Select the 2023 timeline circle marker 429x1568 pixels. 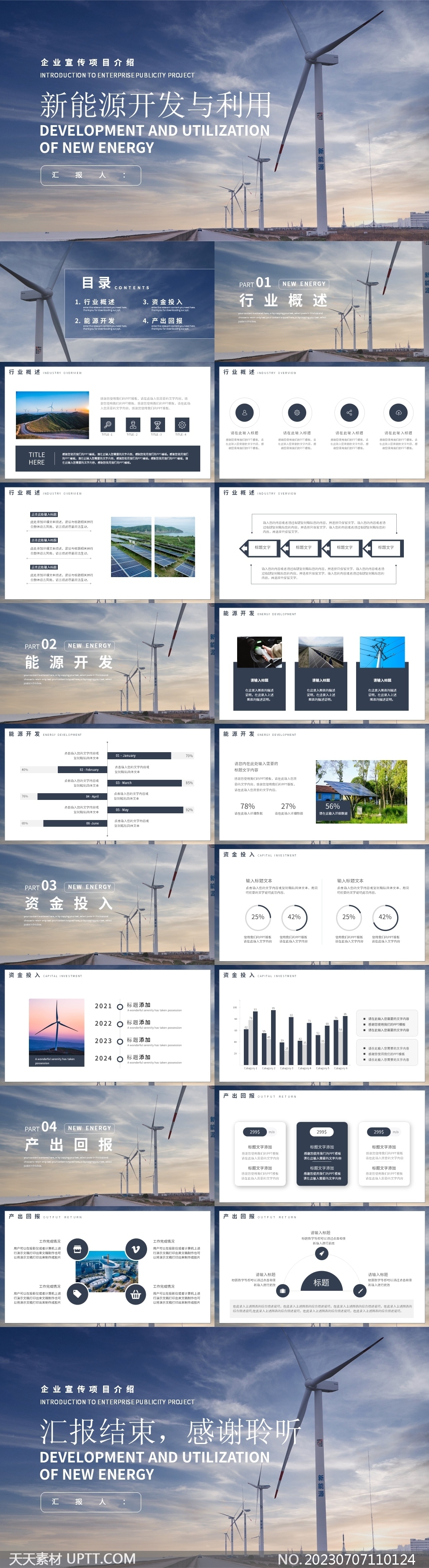pos(120,1041)
